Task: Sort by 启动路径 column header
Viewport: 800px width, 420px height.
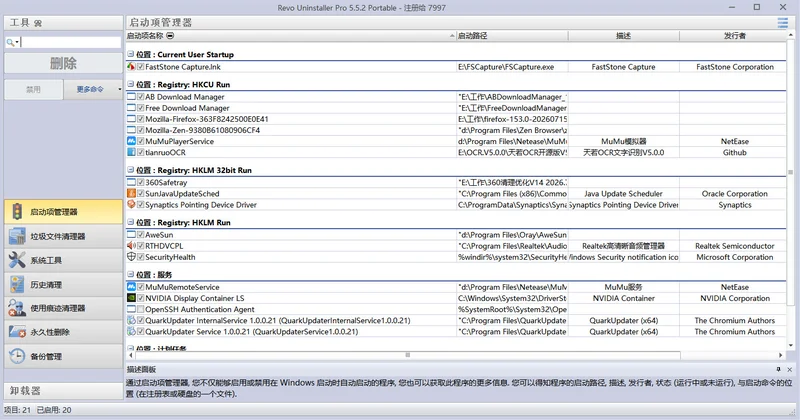Action: click(512, 35)
